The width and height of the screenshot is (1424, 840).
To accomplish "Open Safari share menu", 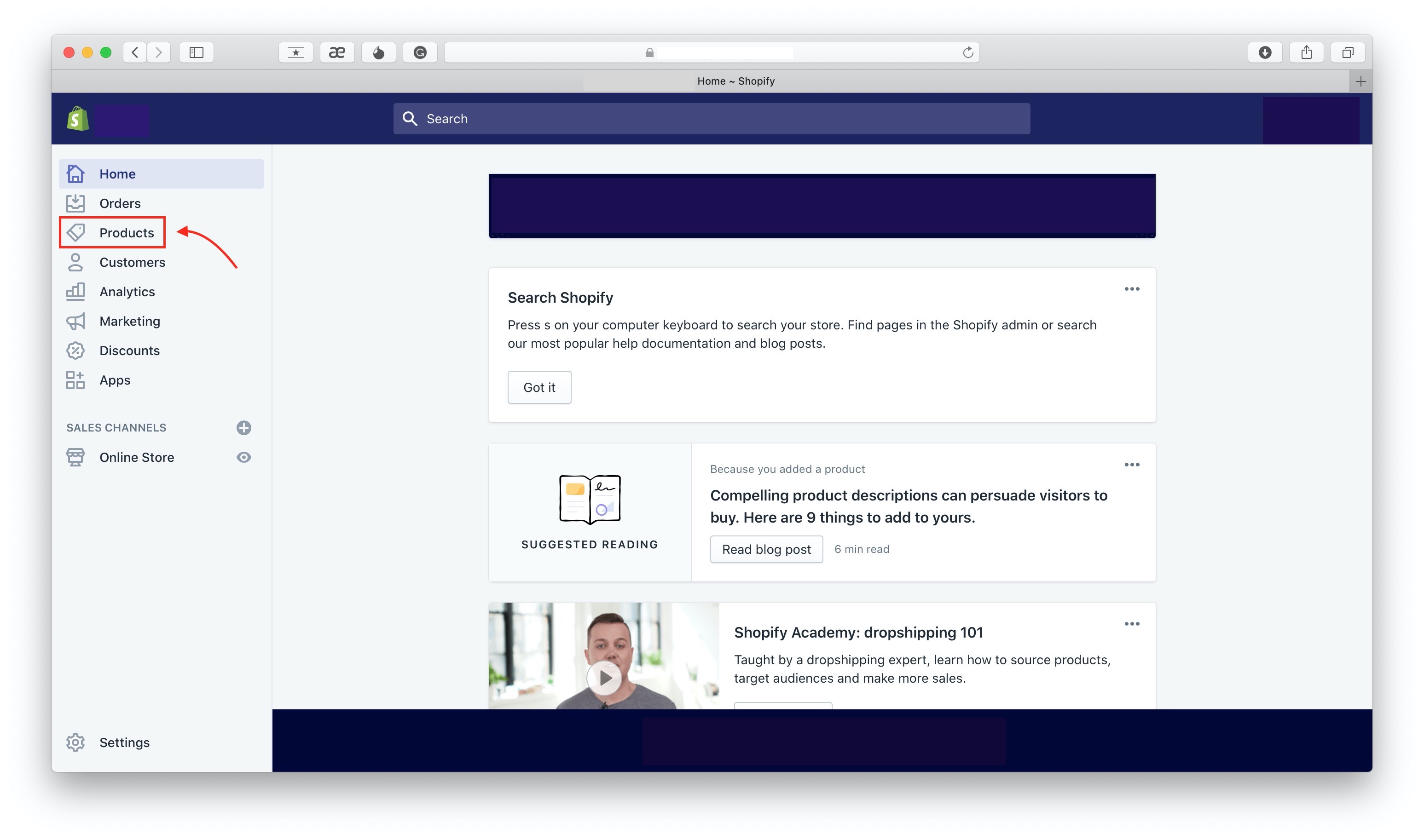I will 1306,52.
